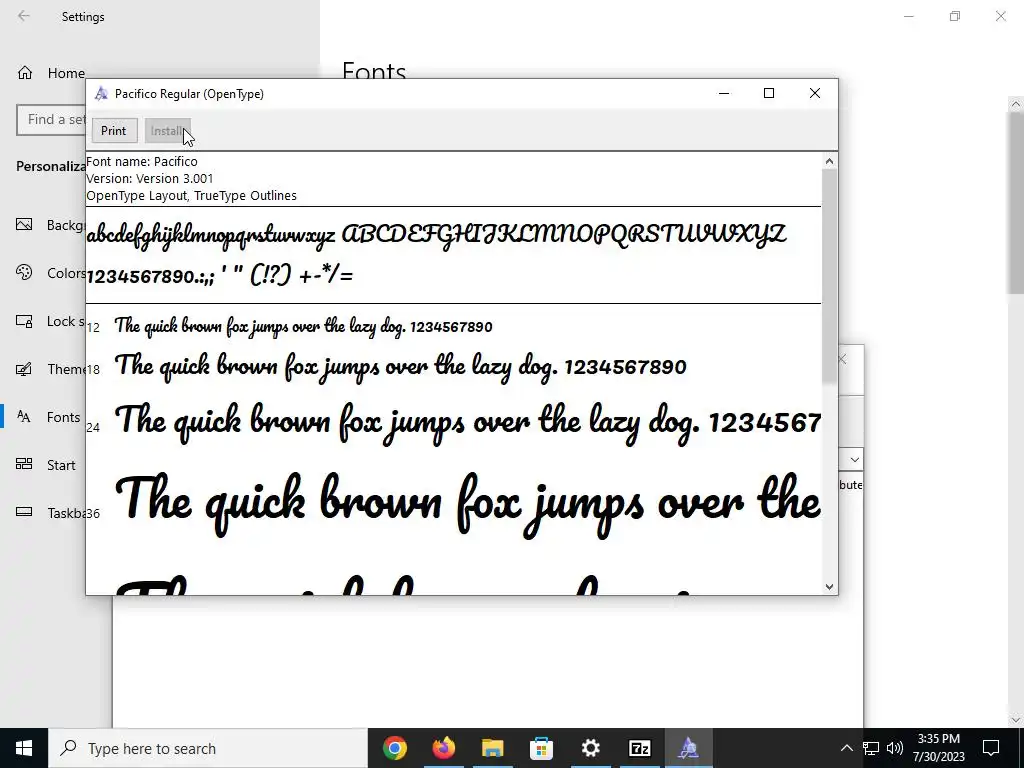The image size is (1024, 768).
Task: Expand the dropdown chevron behind font viewer
Action: click(x=854, y=460)
